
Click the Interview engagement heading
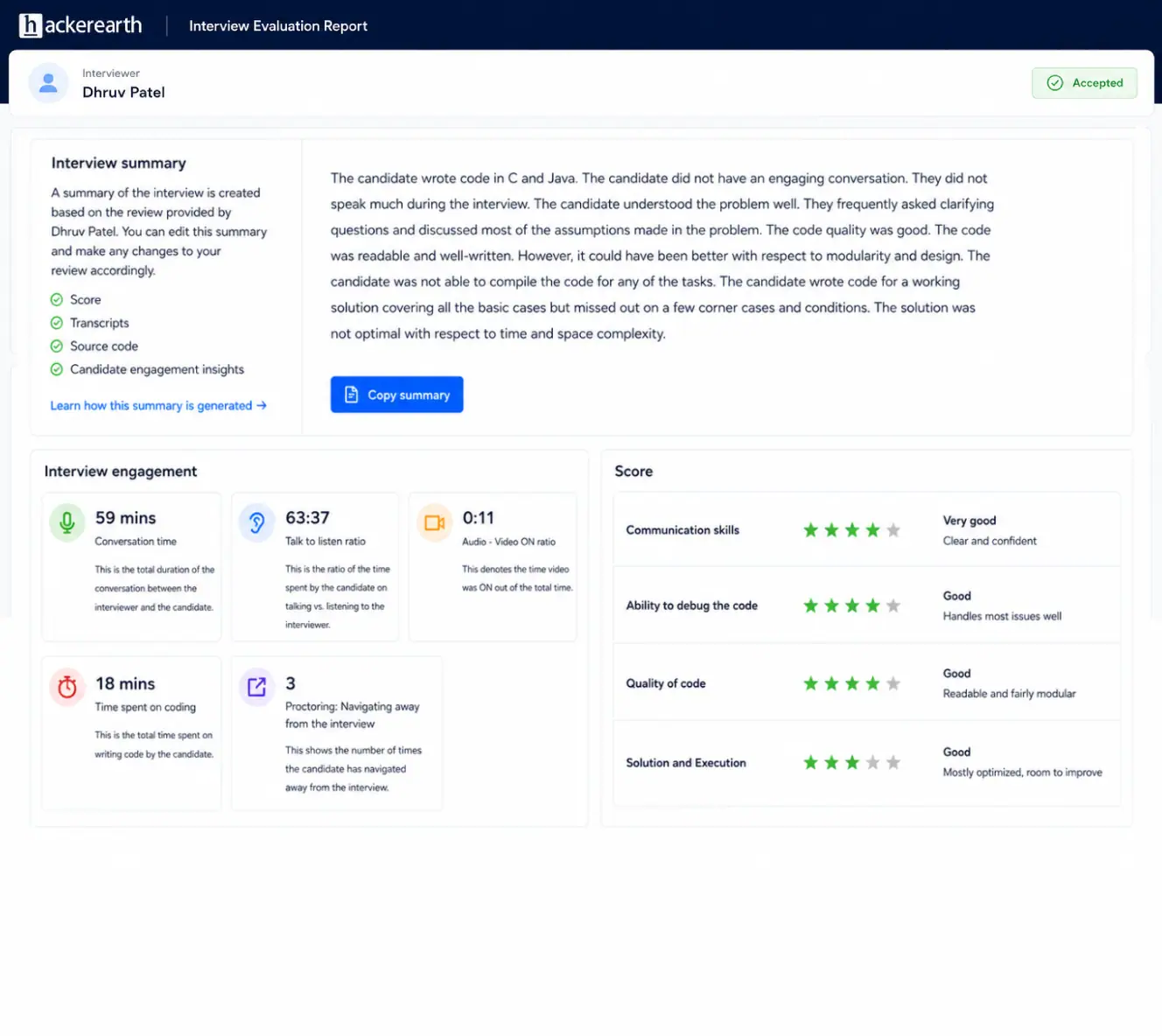pos(121,472)
